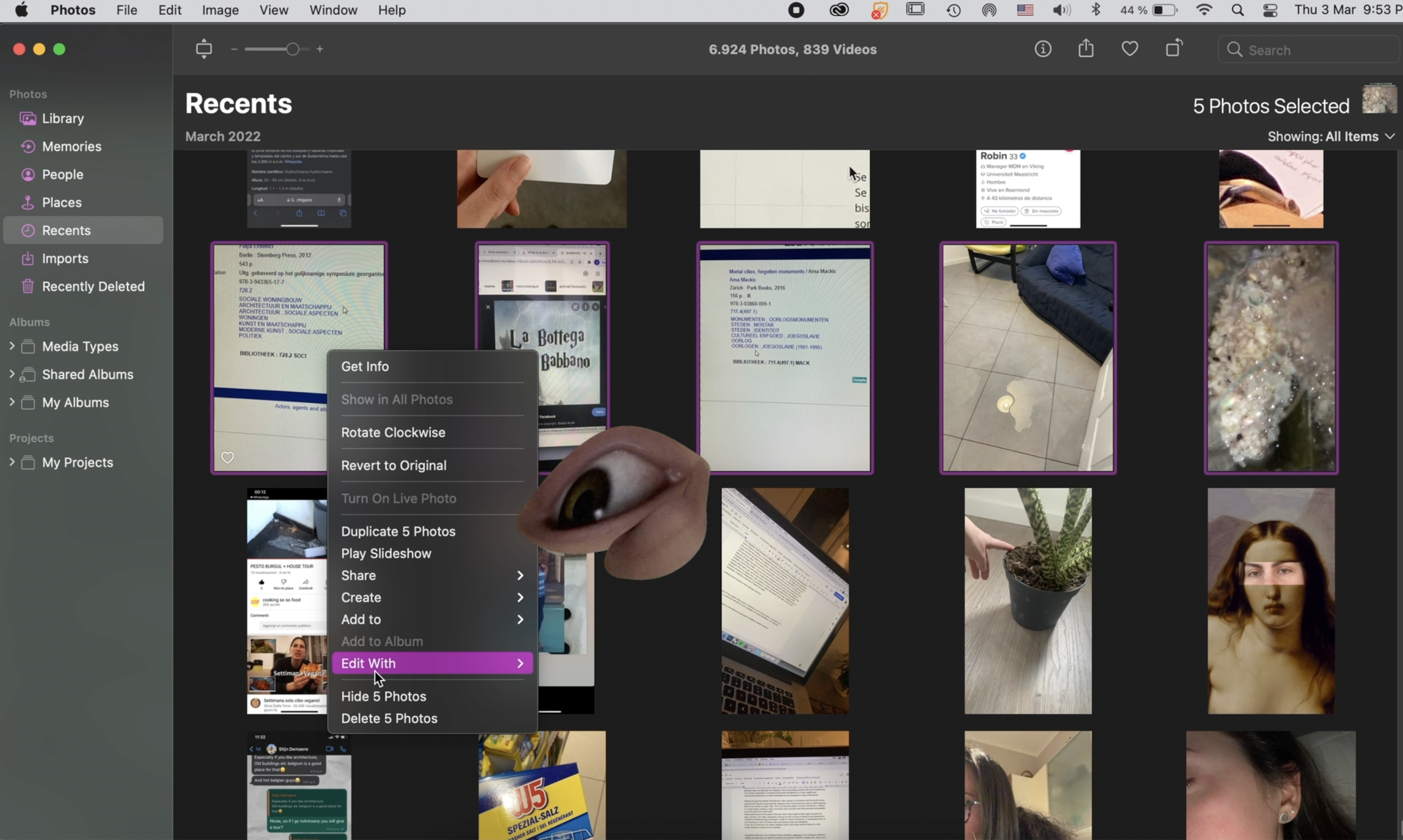Screen dimensions: 1403x840
Task: Click the Info button in toolbar
Action: tap(1042, 49)
